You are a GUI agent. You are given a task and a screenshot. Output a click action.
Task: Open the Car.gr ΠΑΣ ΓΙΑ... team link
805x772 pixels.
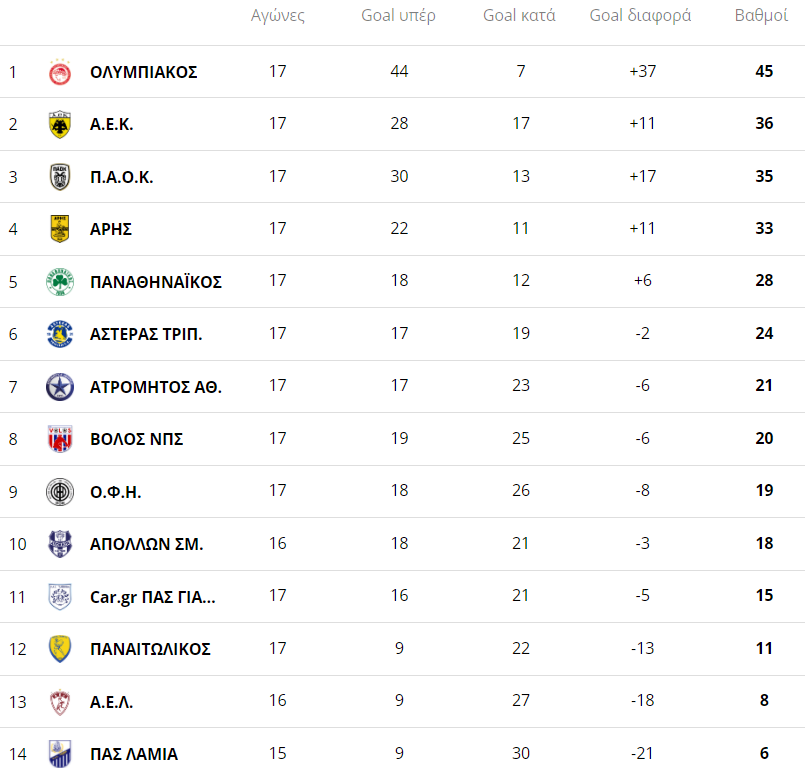pyautogui.click(x=152, y=597)
